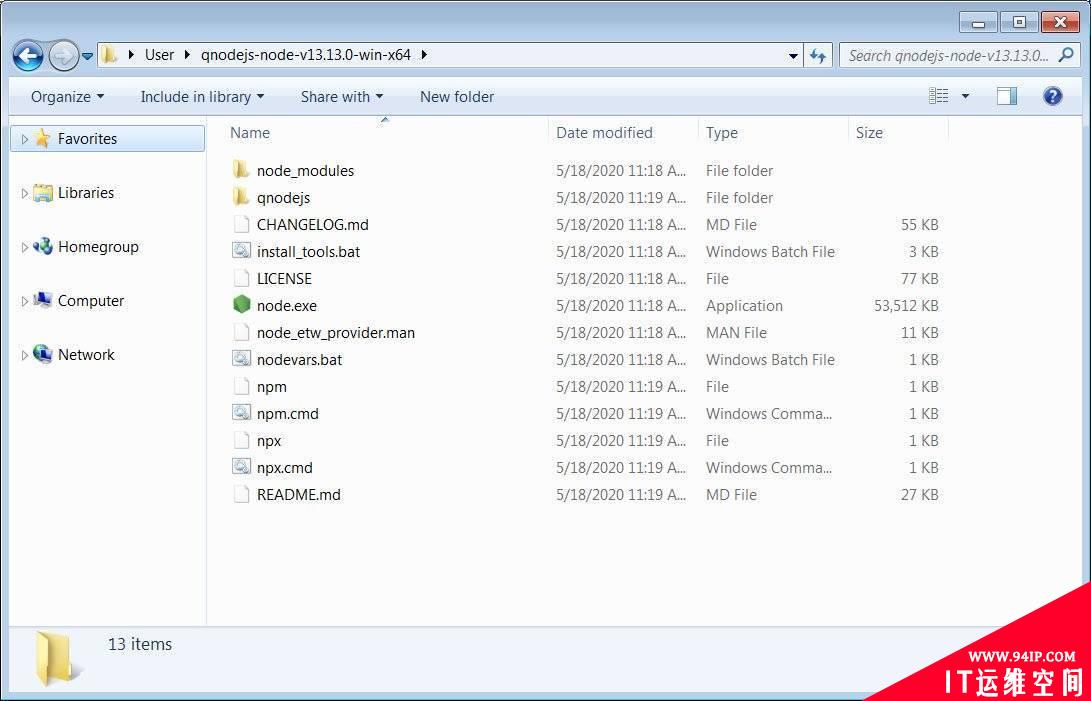
Task: Expand the Computer tree node arrow
Action: coord(24,301)
